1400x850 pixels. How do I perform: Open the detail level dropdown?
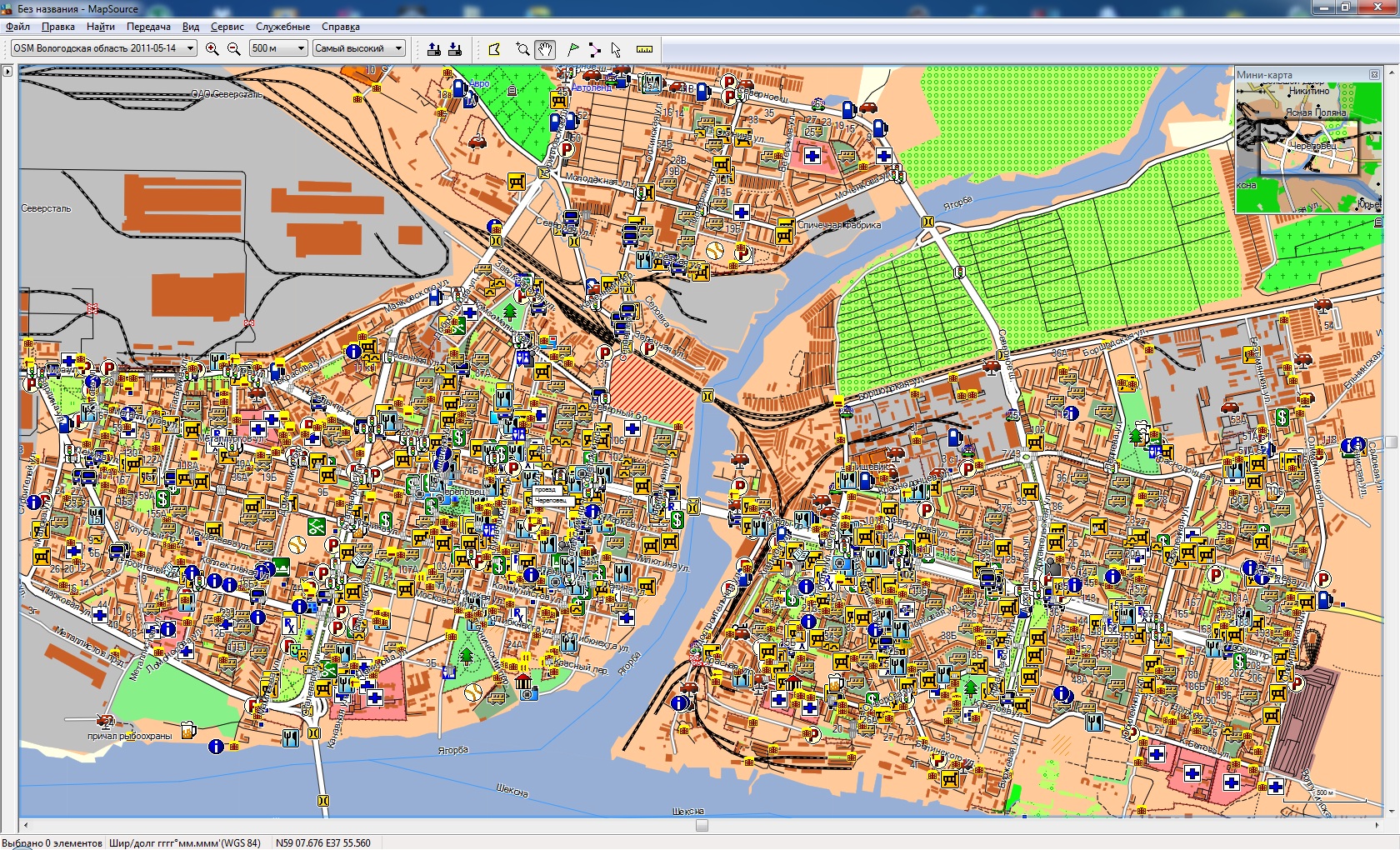398,48
